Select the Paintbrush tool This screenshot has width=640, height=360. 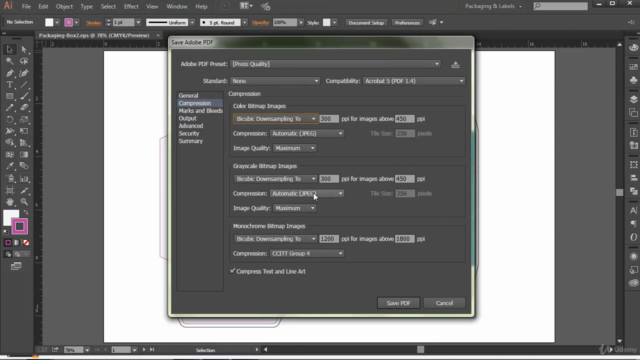(x=24, y=96)
